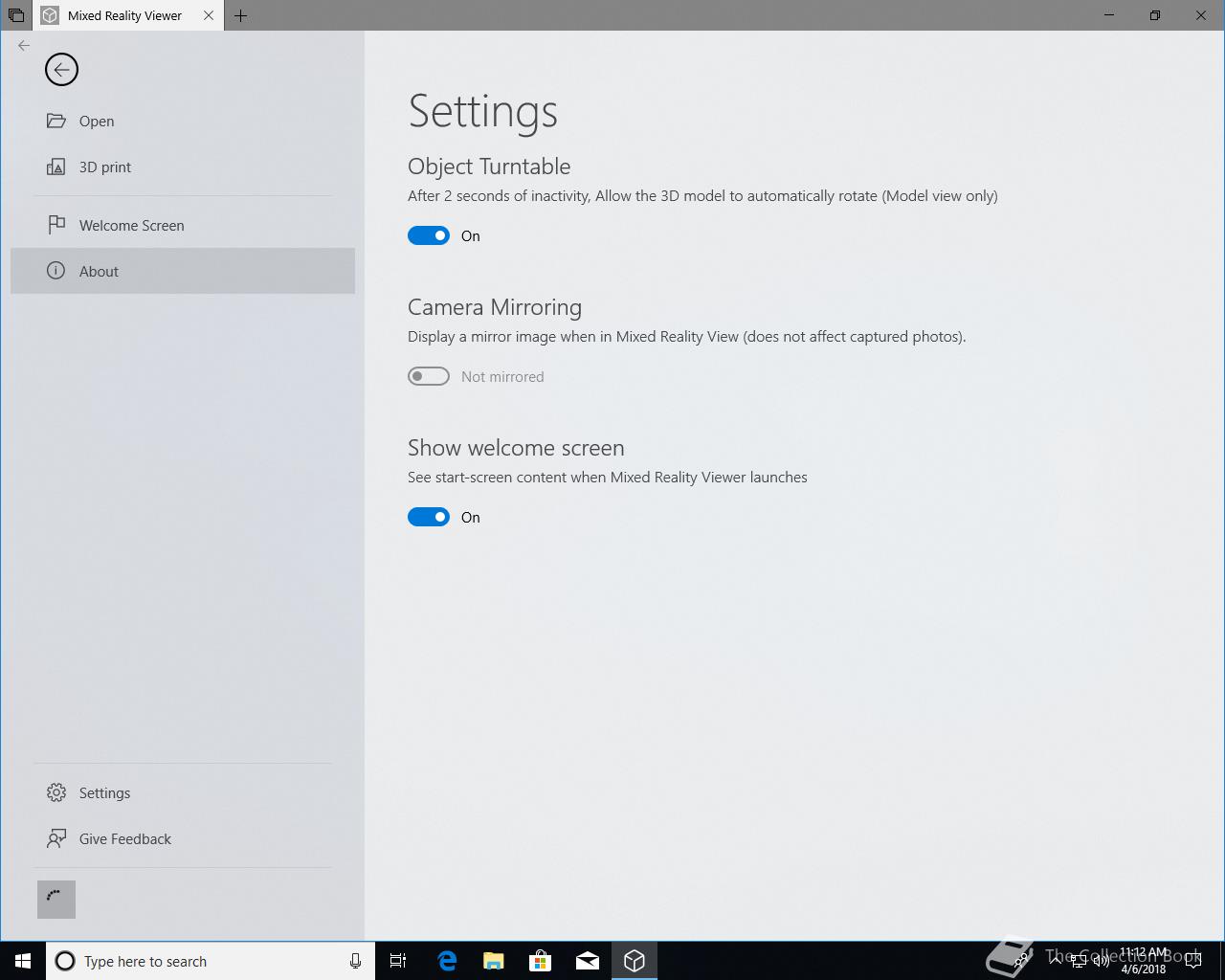Click the flag icon for Welcome Screen

pyautogui.click(x=56, y=225)
